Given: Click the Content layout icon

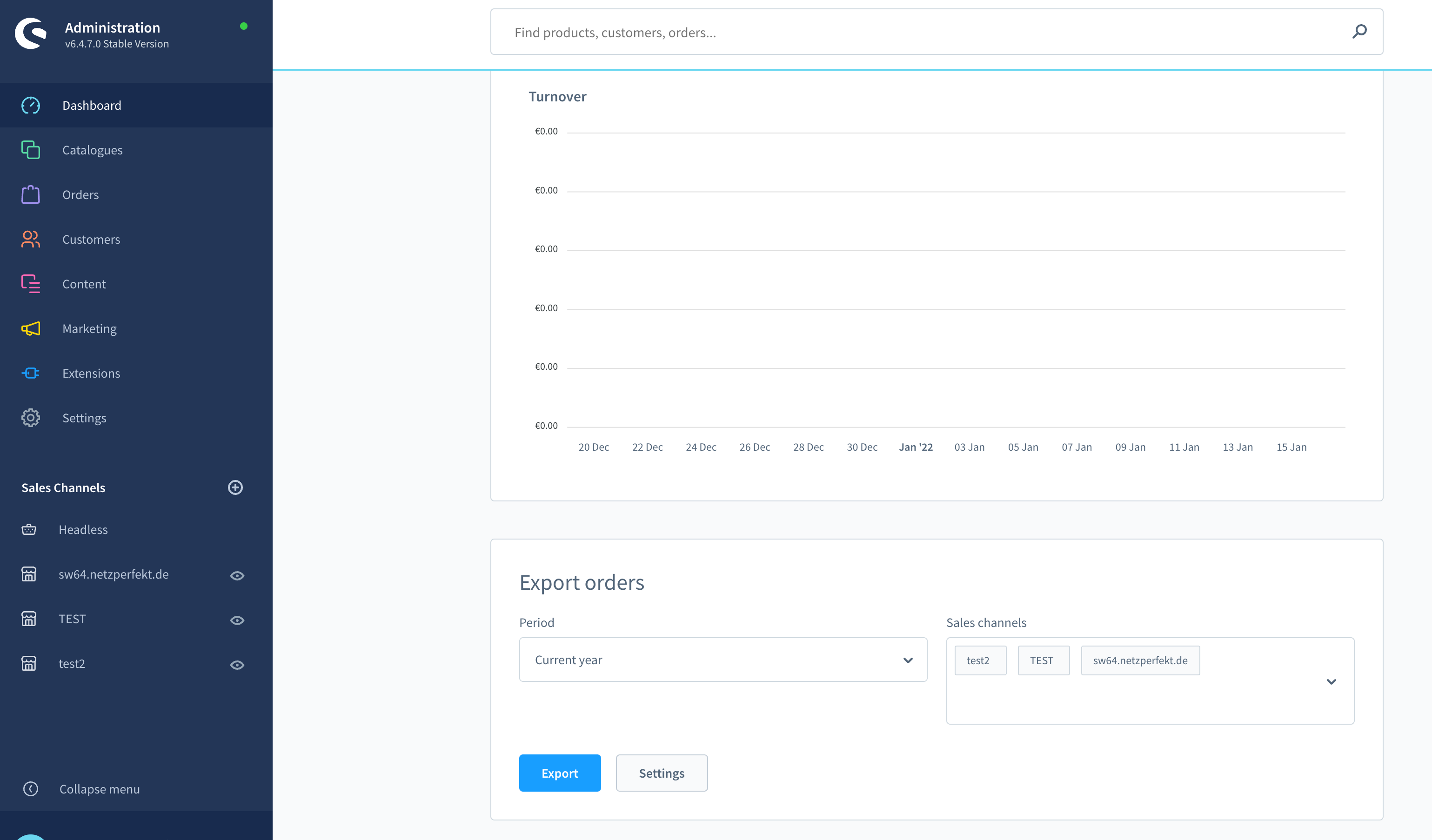Looking at the screenshot, I should (31, 284).
